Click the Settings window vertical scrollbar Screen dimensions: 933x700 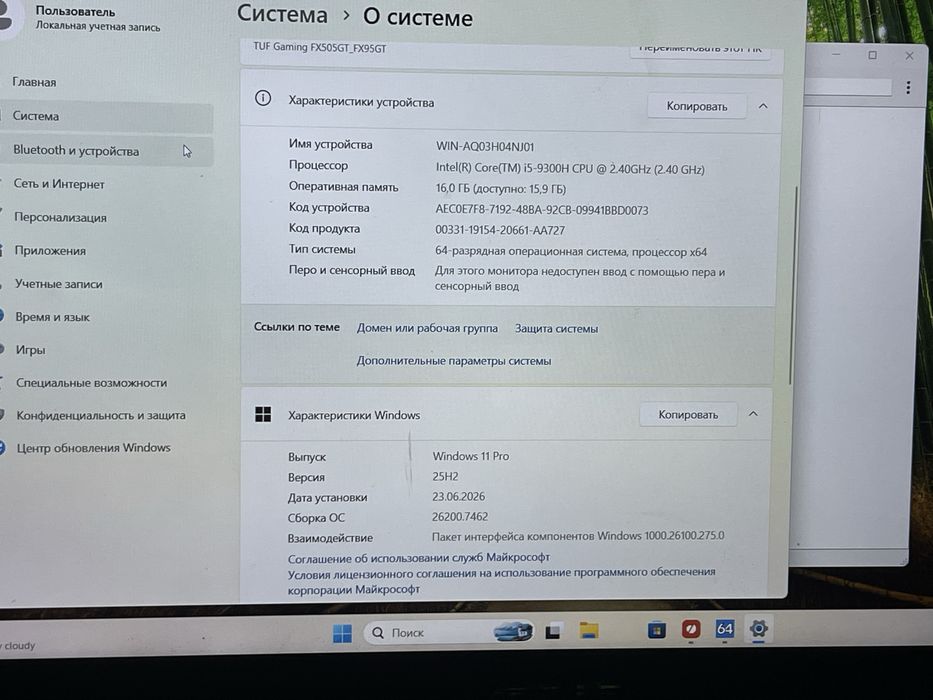791,286
